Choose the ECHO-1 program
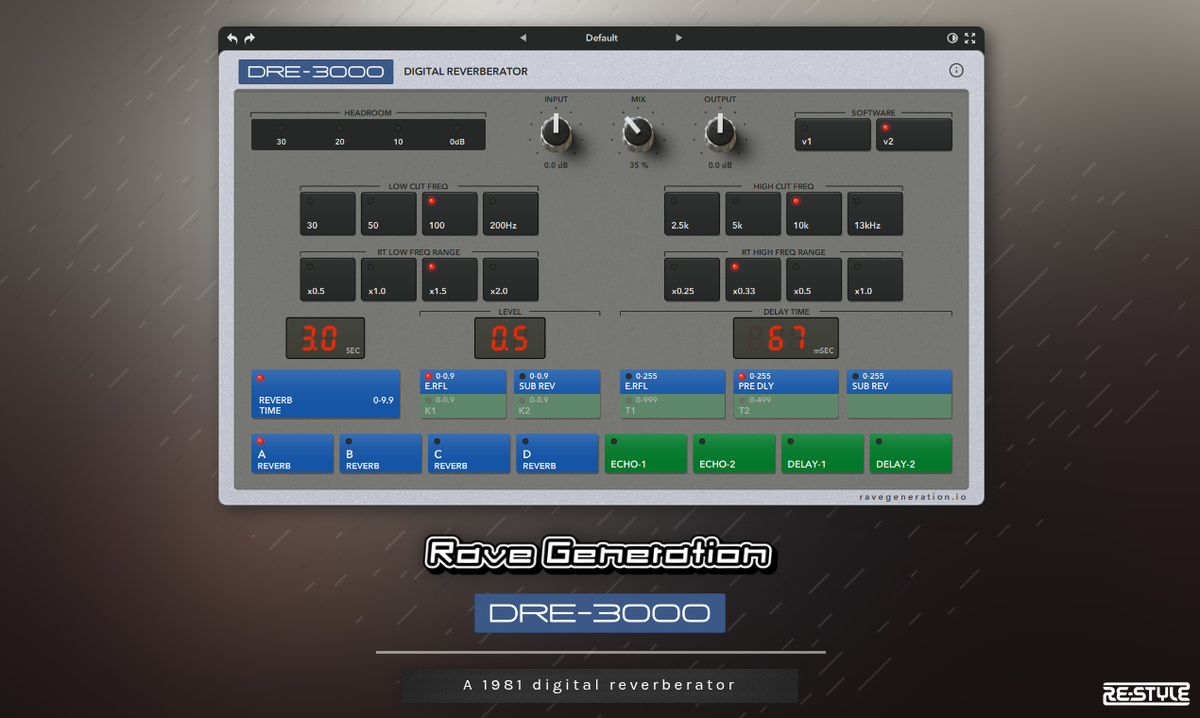Viewport: 1200px width, 718px height. [x=646, y=454]
